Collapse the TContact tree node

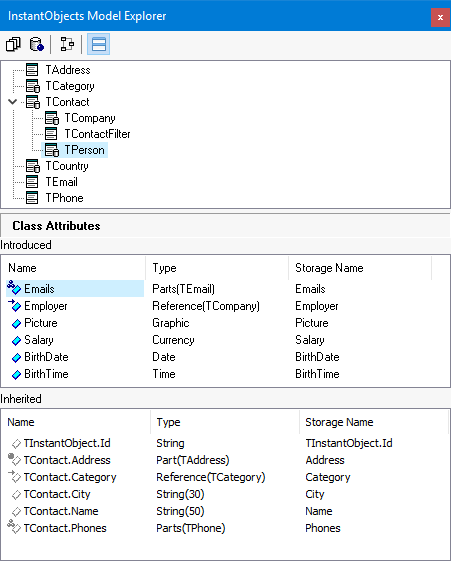[13, 102]
